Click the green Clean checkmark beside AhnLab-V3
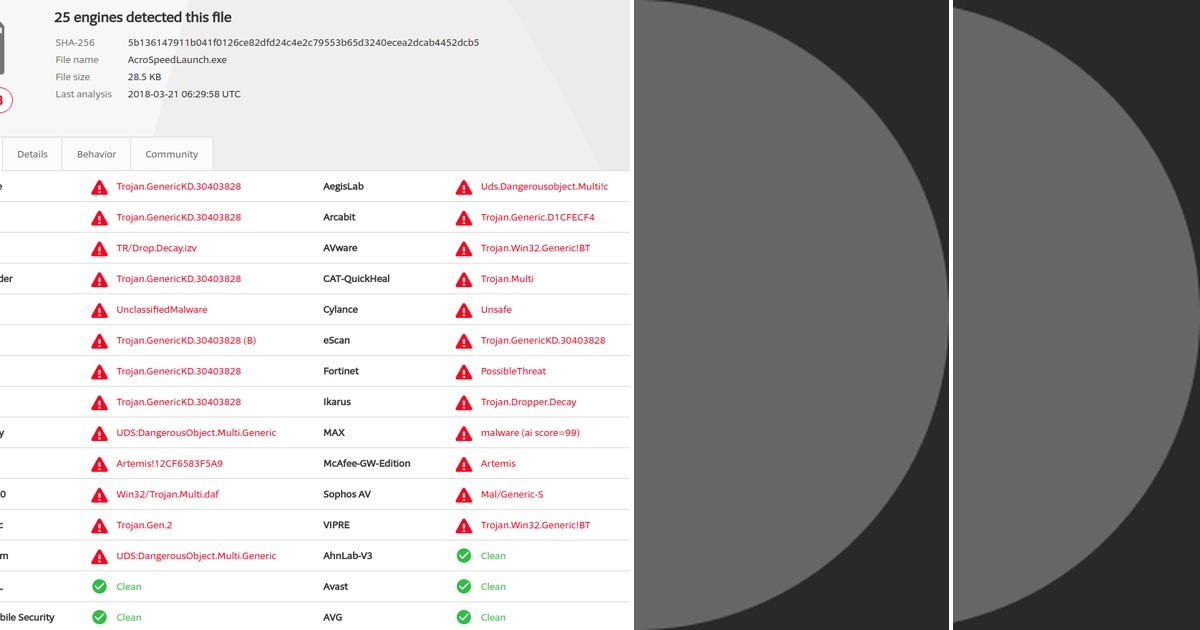Viewport: 1200px width, 630px height. tap(463, 555)
